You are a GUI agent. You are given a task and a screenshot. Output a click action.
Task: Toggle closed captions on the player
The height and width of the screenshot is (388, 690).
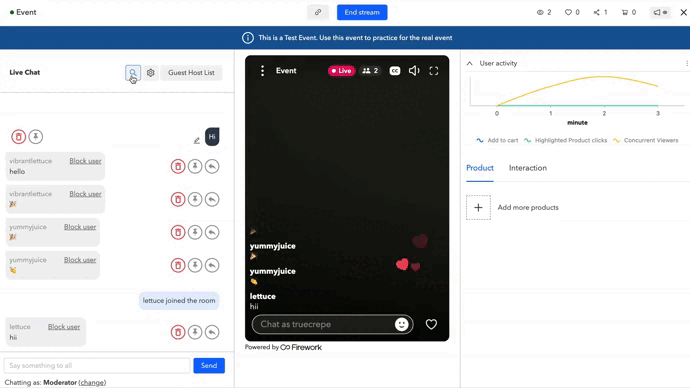click(x=395, y=71)
